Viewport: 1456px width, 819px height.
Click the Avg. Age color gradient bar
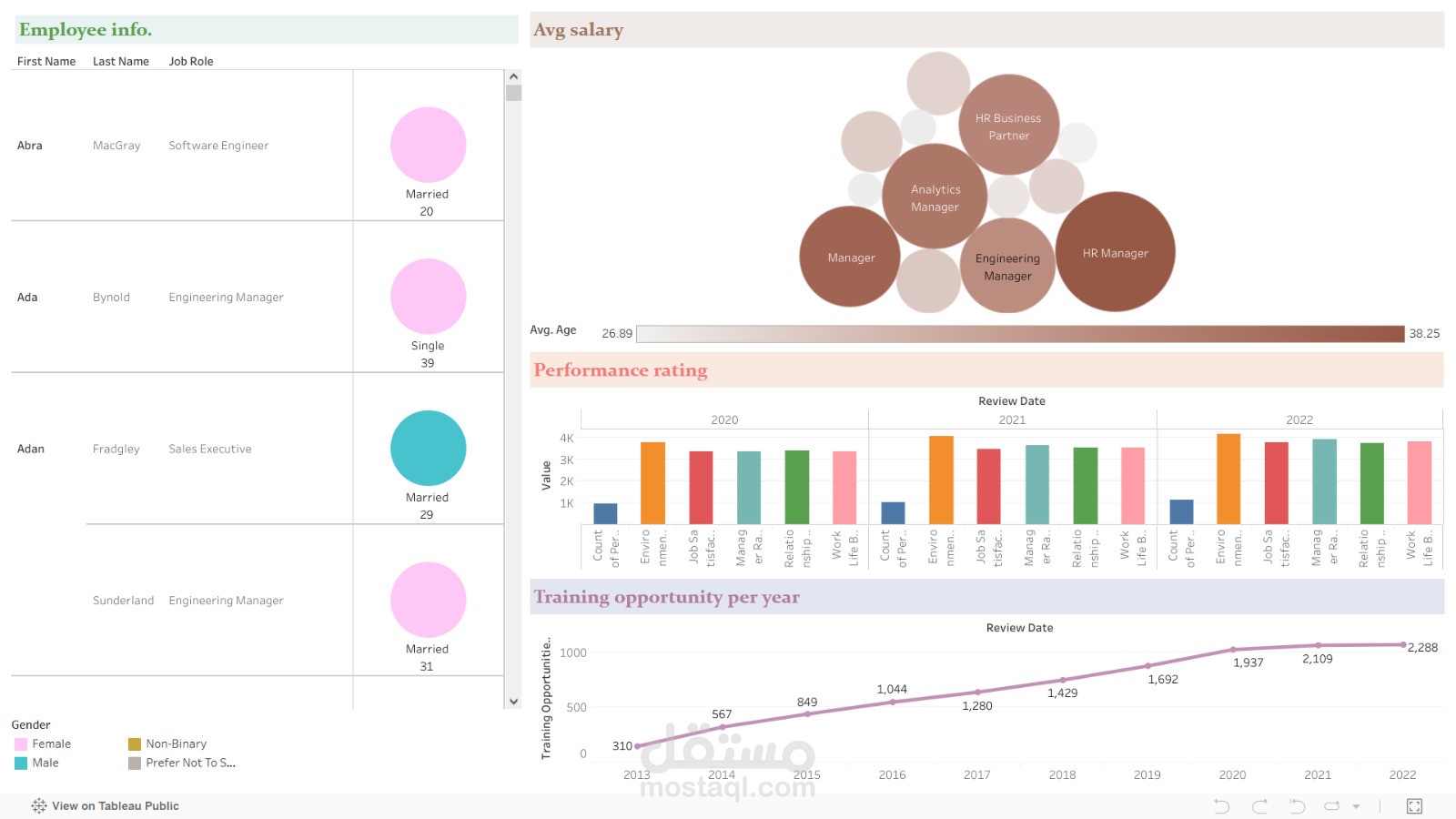click(x=1020, y=333)
